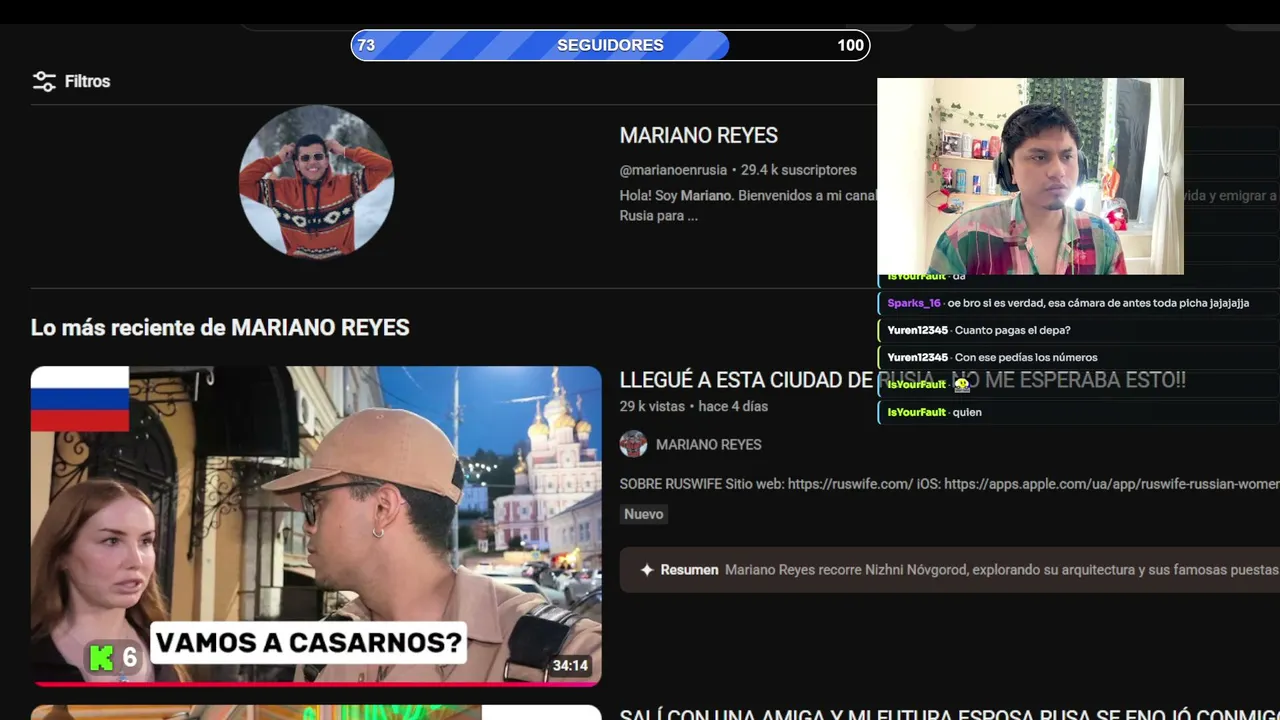Click the streamer's webcam feed
Image resolution: width=1280 pixels, height=720 pixels.
click(x=1030, y=176)
